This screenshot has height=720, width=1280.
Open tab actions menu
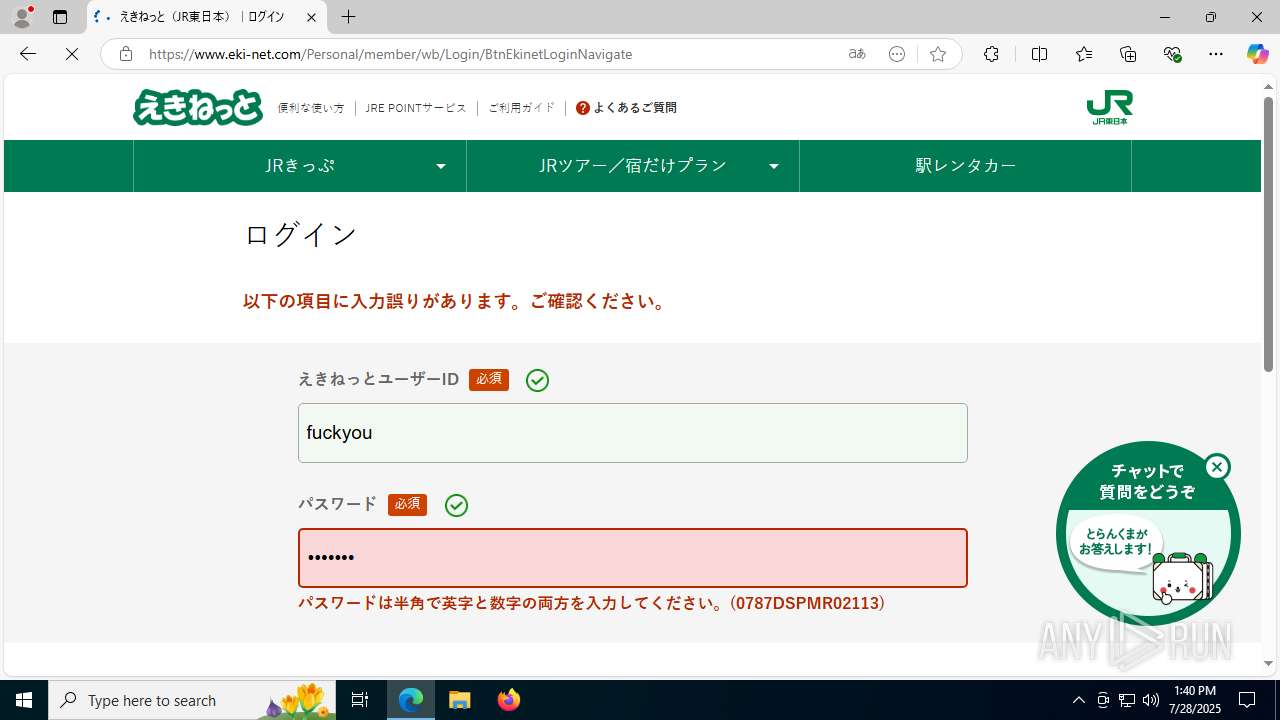coord(60,17)
